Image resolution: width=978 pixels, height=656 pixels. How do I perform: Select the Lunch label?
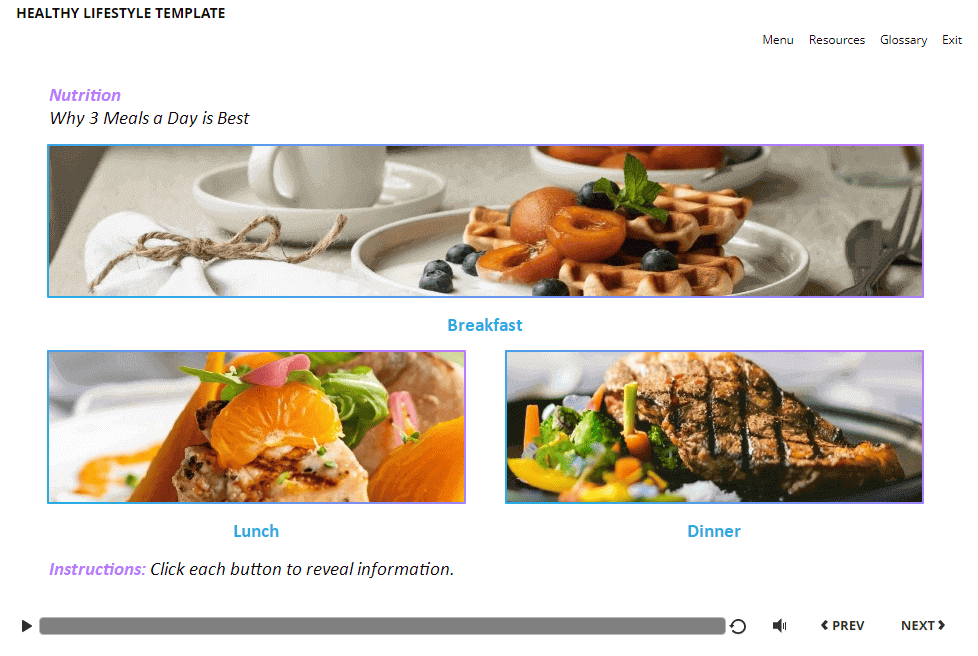pyautogui.click(x=256, y=531)
